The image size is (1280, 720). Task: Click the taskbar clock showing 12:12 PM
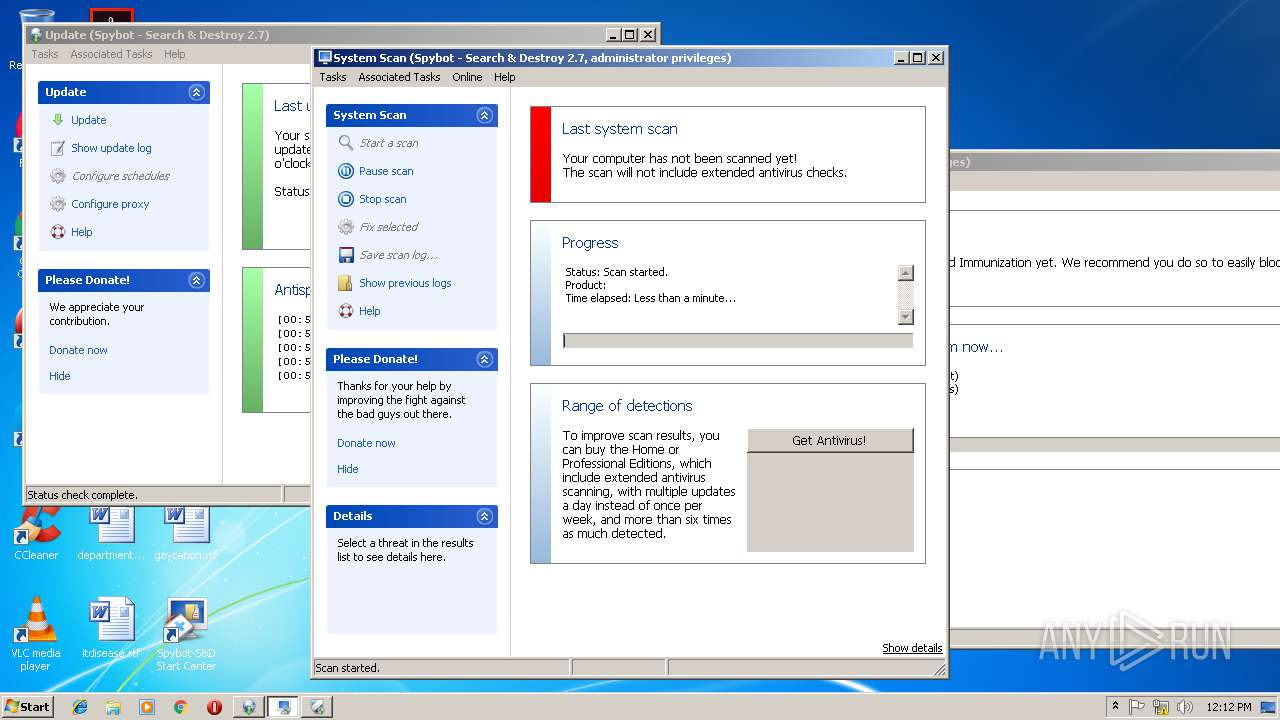coord(1229,707)
